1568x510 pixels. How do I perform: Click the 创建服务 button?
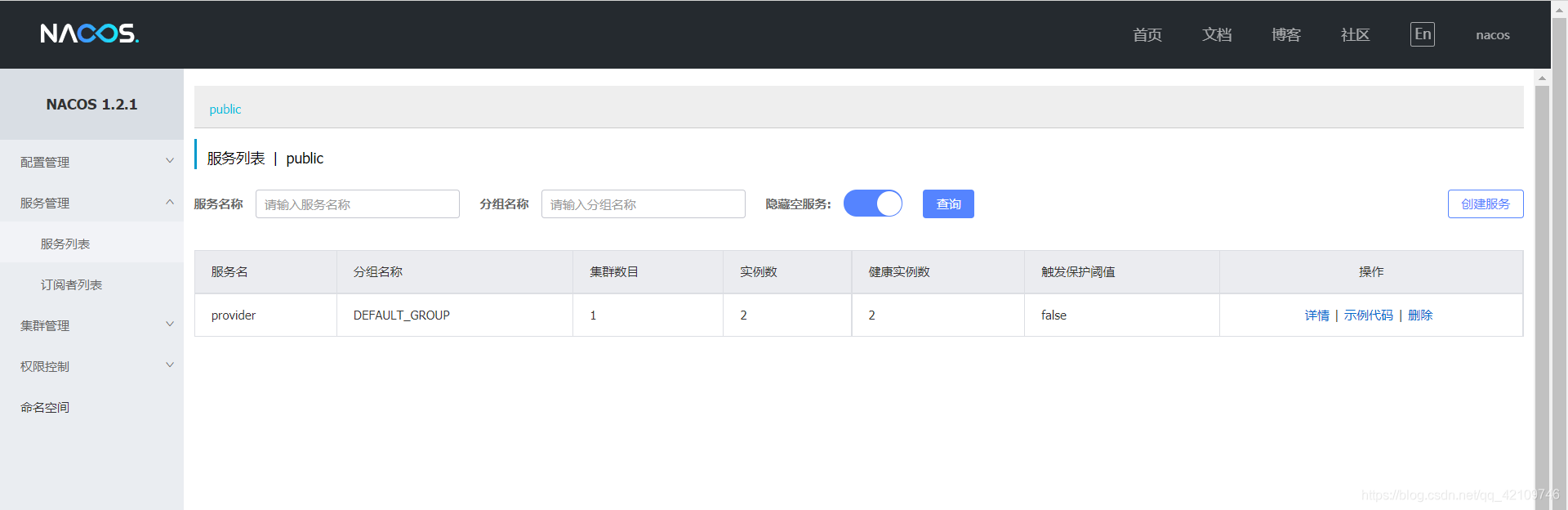click(1486, 204)
